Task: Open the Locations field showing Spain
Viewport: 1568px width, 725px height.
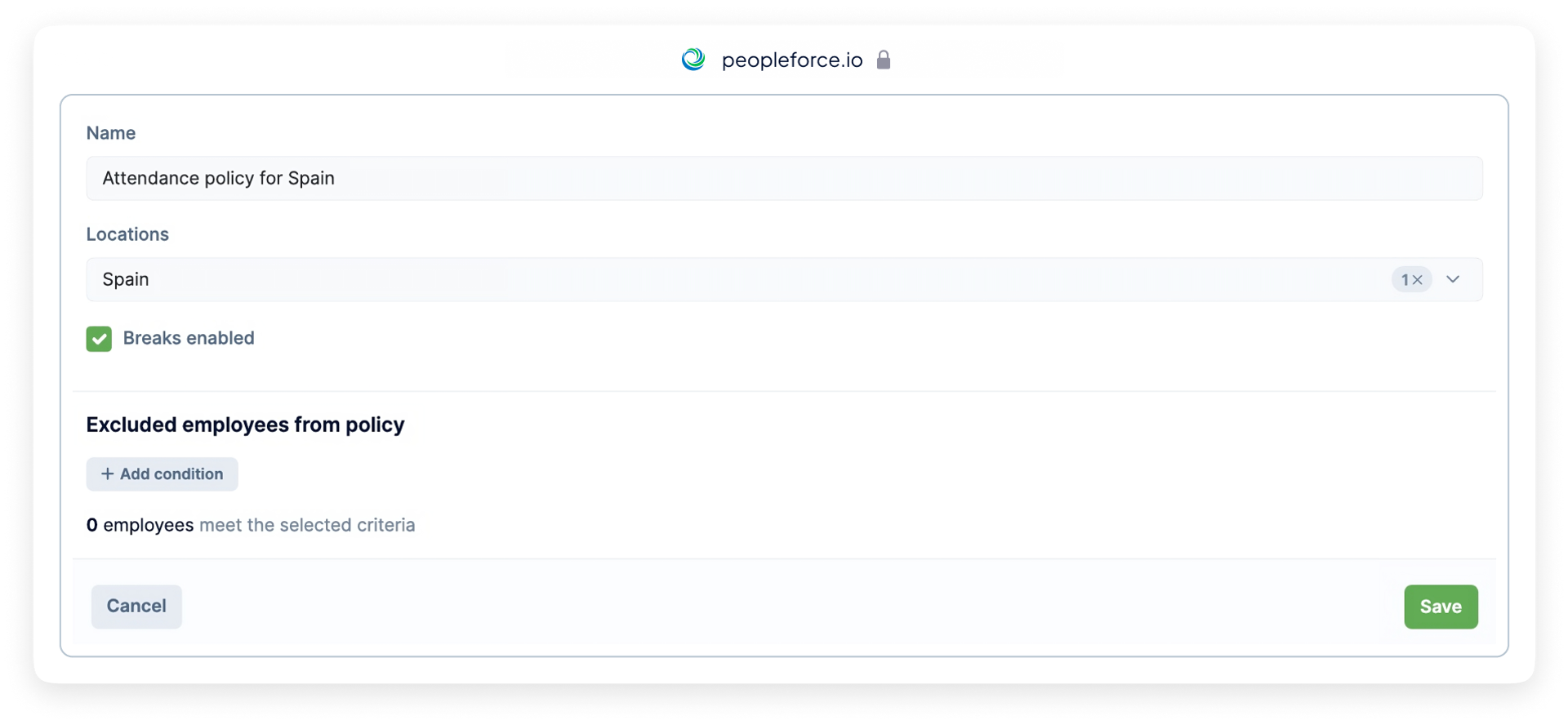Action: (784, 279)
